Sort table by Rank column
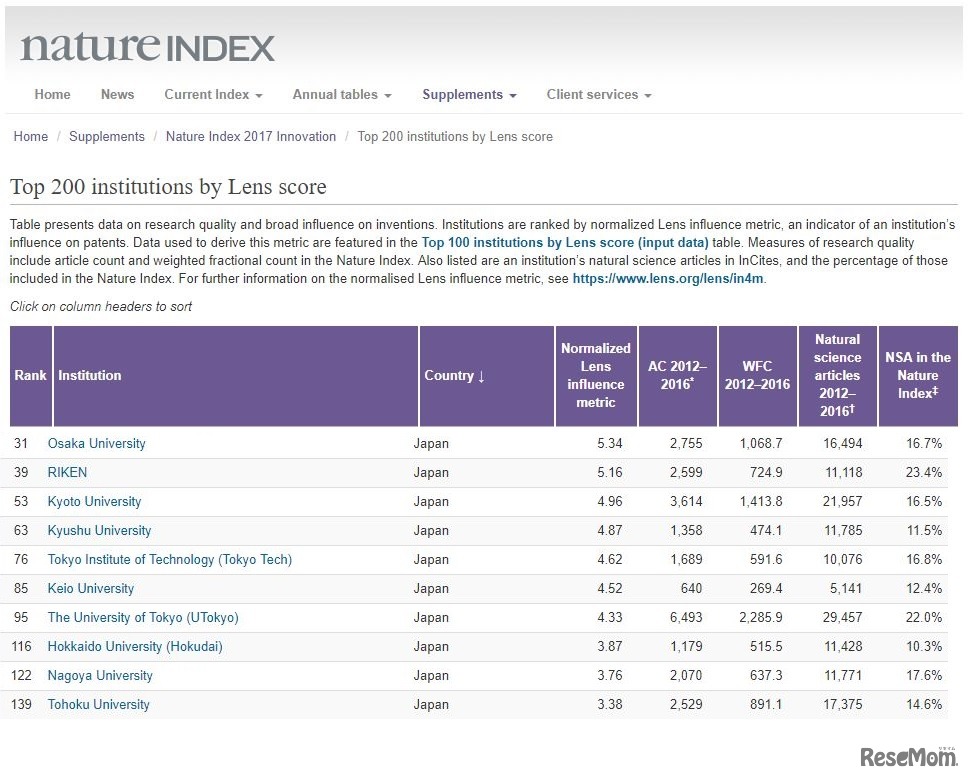This screenshot has width=971, height=780. [x=30, y=376]
